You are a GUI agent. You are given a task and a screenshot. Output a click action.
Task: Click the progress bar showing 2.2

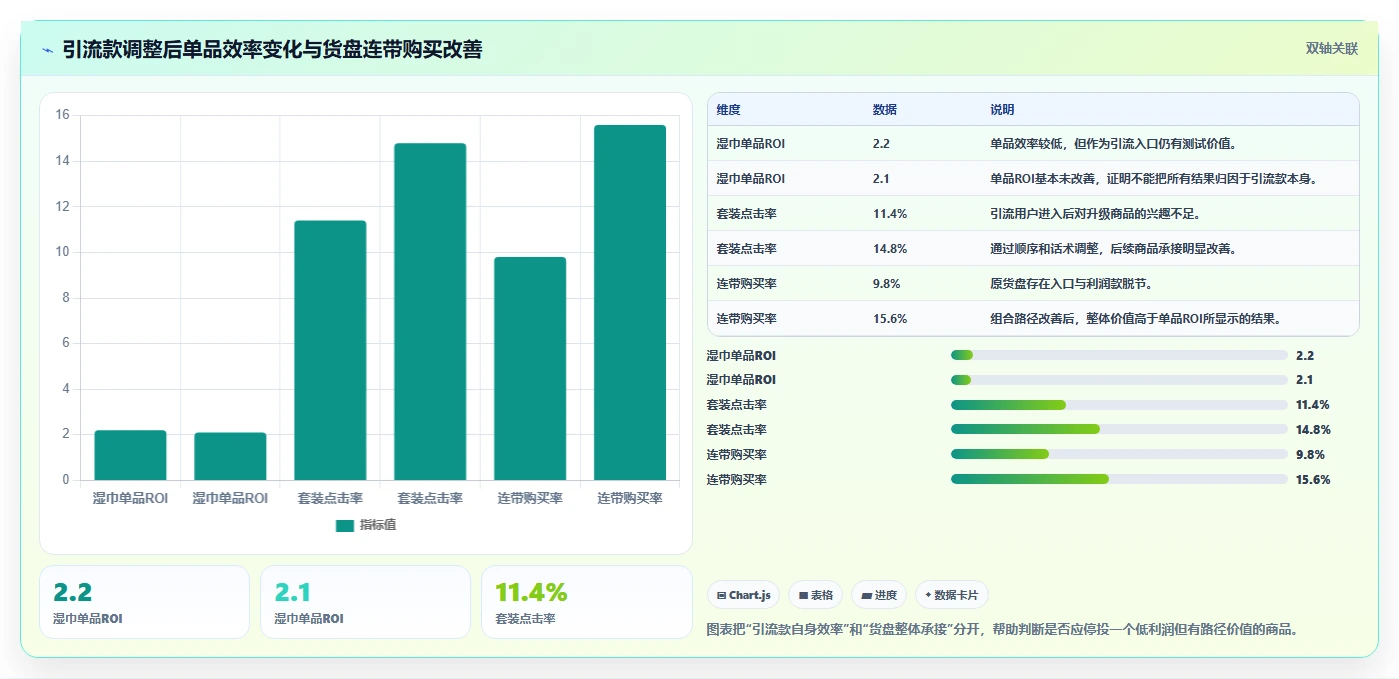[1119, 355]
